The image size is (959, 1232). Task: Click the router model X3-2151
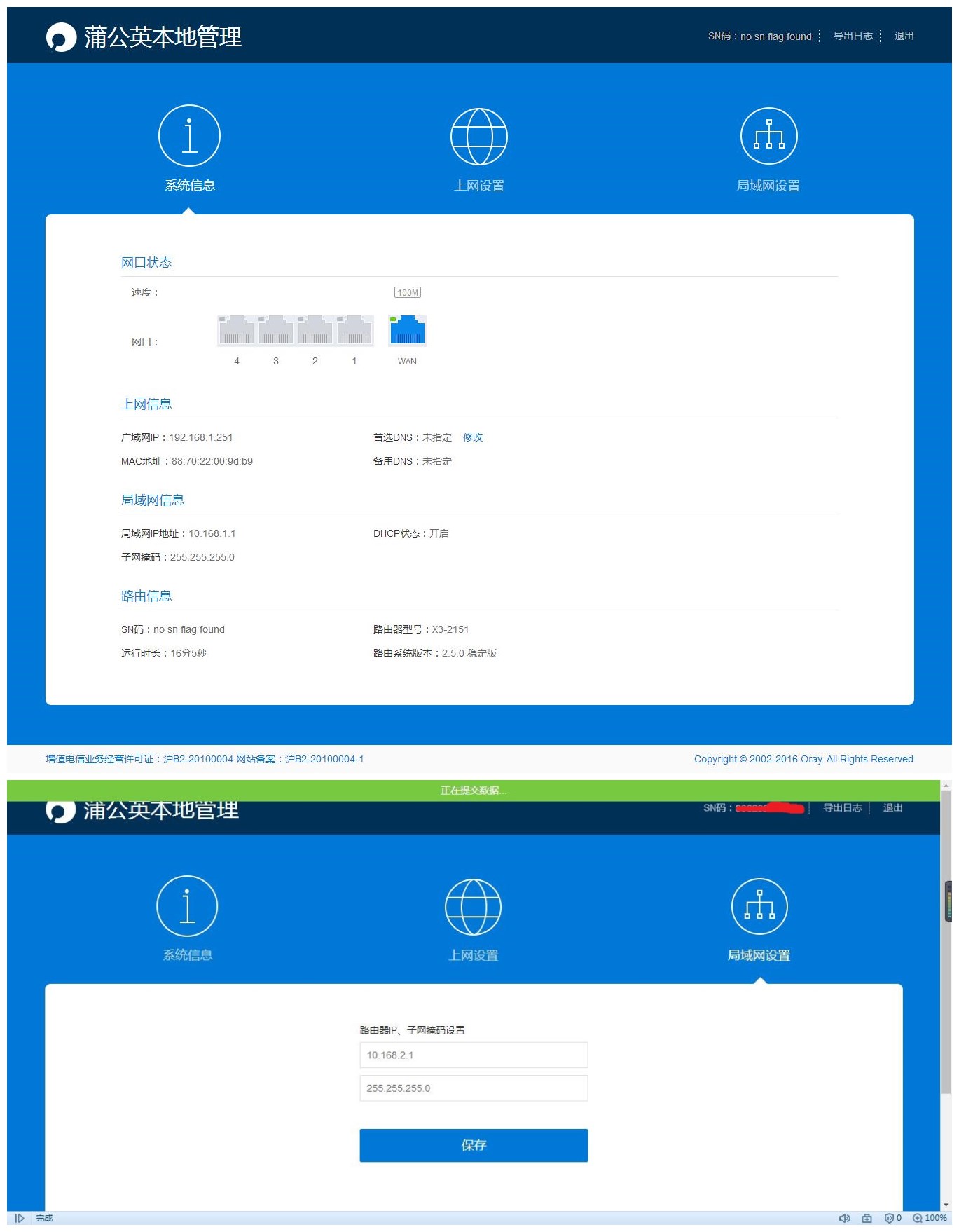450,629
